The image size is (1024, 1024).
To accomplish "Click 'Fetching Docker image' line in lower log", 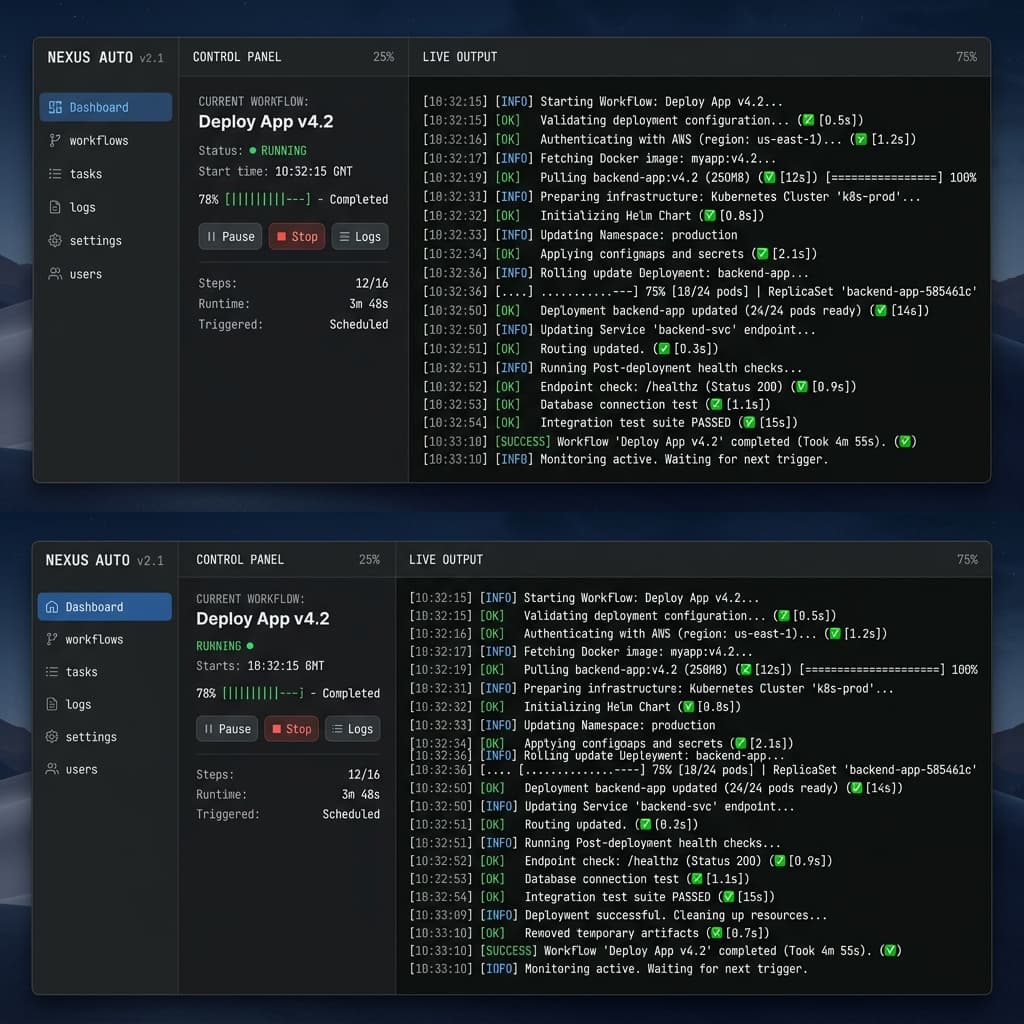I will pos(581,652).
